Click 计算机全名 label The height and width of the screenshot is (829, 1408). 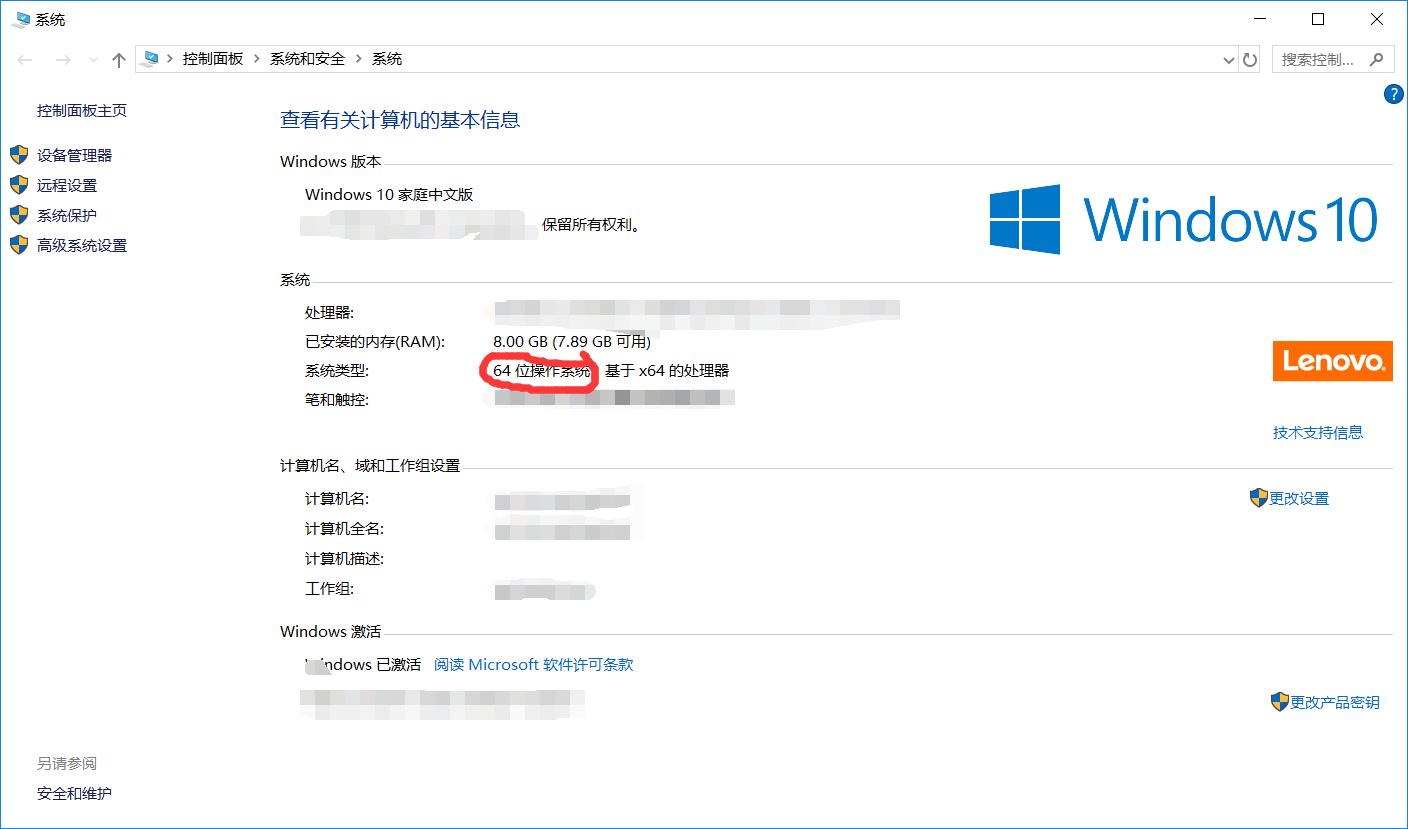344,528
